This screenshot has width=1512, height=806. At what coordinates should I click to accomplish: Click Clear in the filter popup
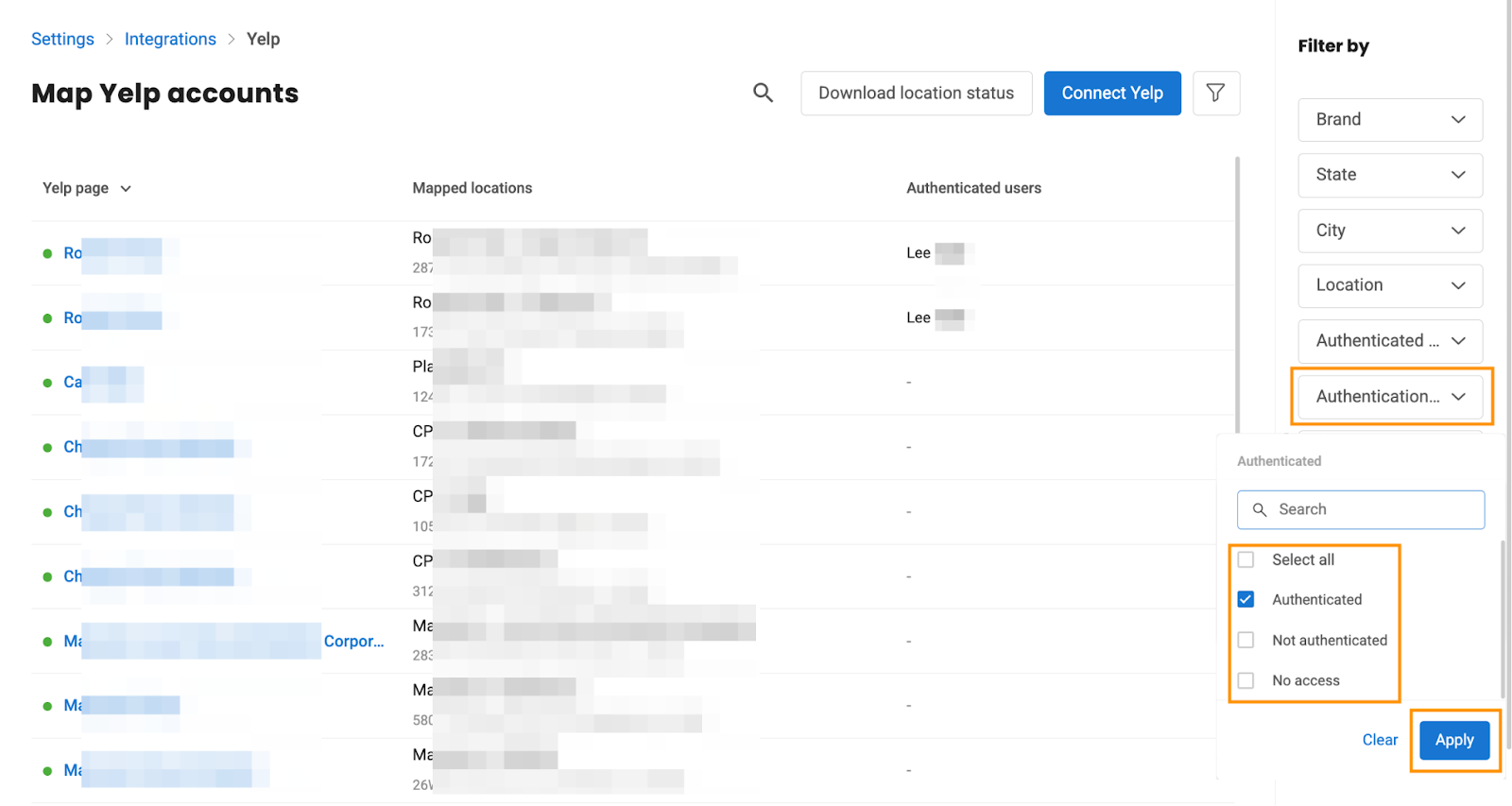(x=1380, y=740)
